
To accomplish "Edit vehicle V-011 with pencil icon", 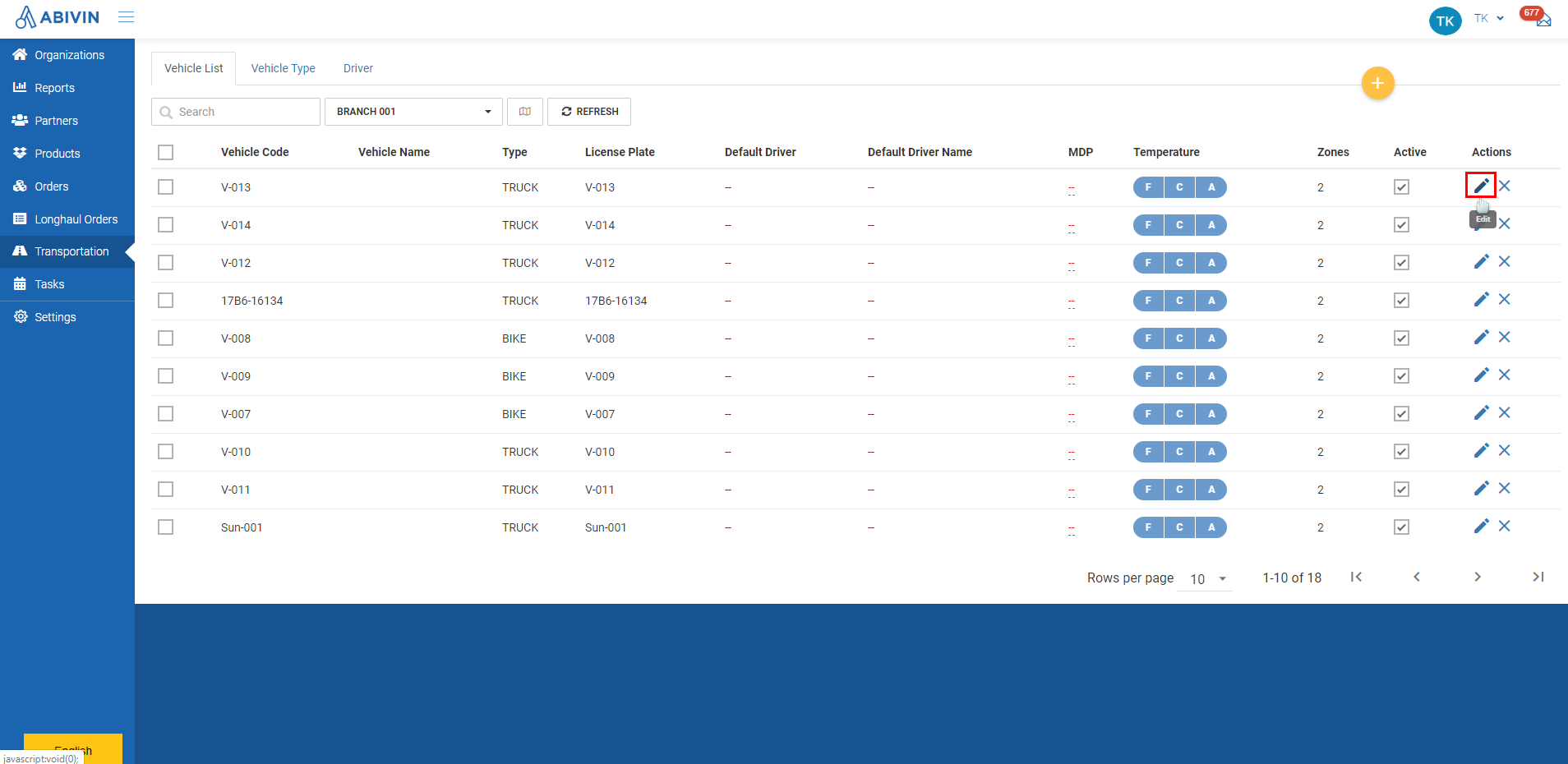I will [1481, 488].
